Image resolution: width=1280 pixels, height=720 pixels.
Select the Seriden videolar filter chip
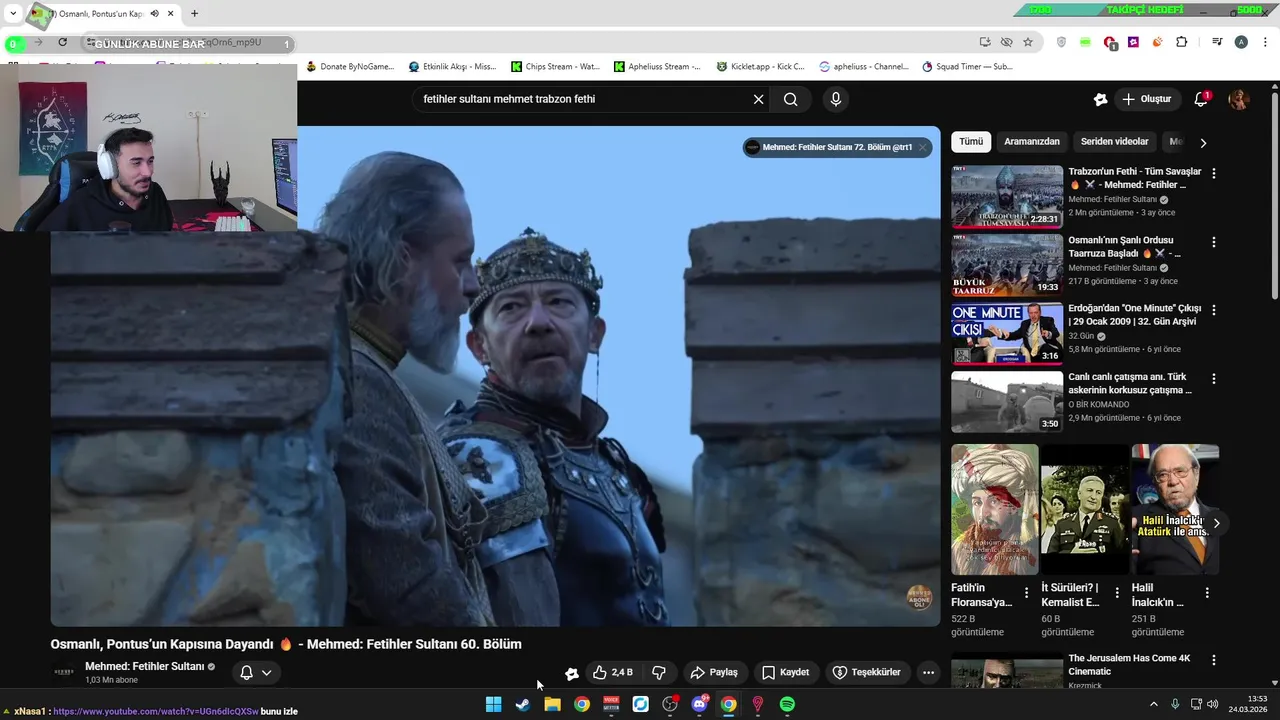1114,142
